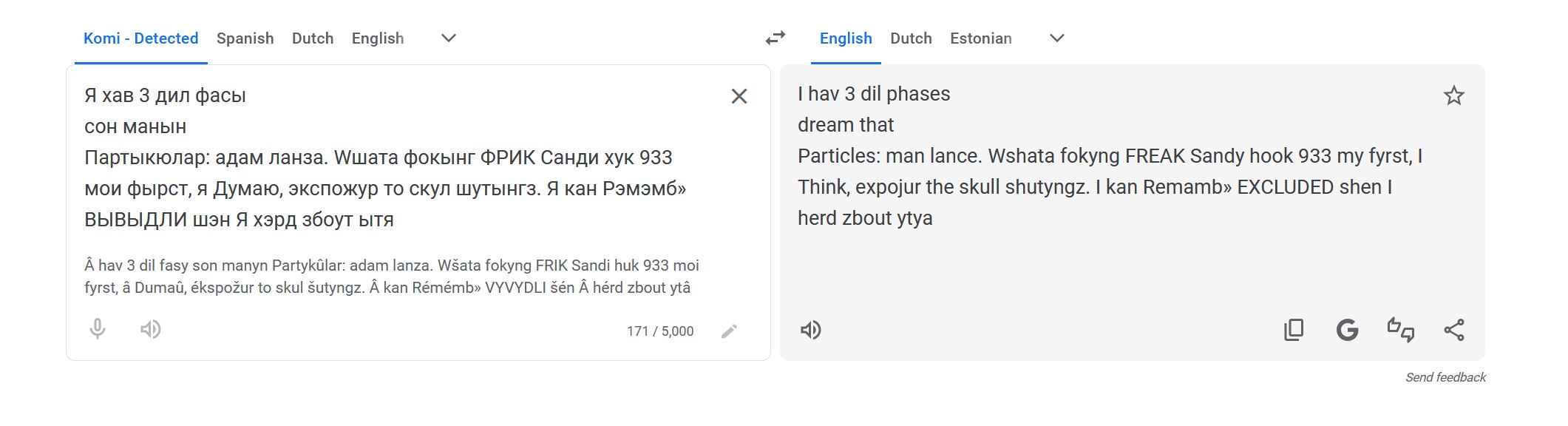Select Dutch as source language
This screenshot has height=426, width=1568.
coord(313,38)
